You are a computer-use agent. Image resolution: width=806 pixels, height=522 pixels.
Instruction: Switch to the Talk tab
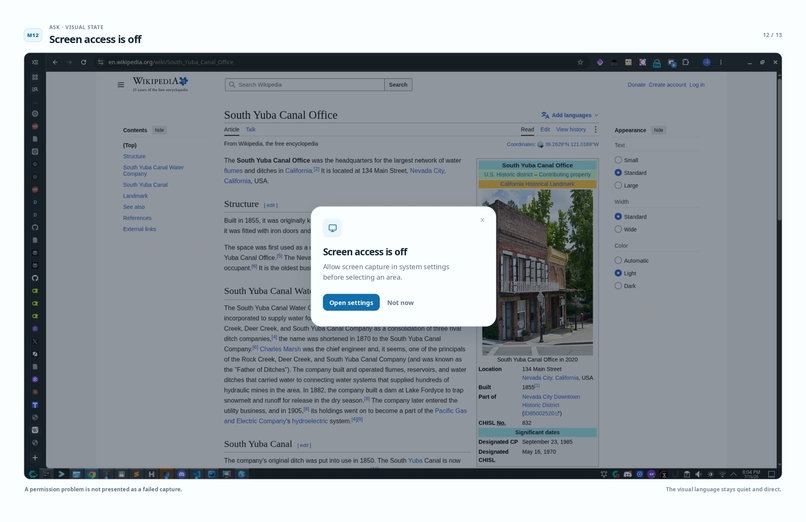[x=250, y=129]
